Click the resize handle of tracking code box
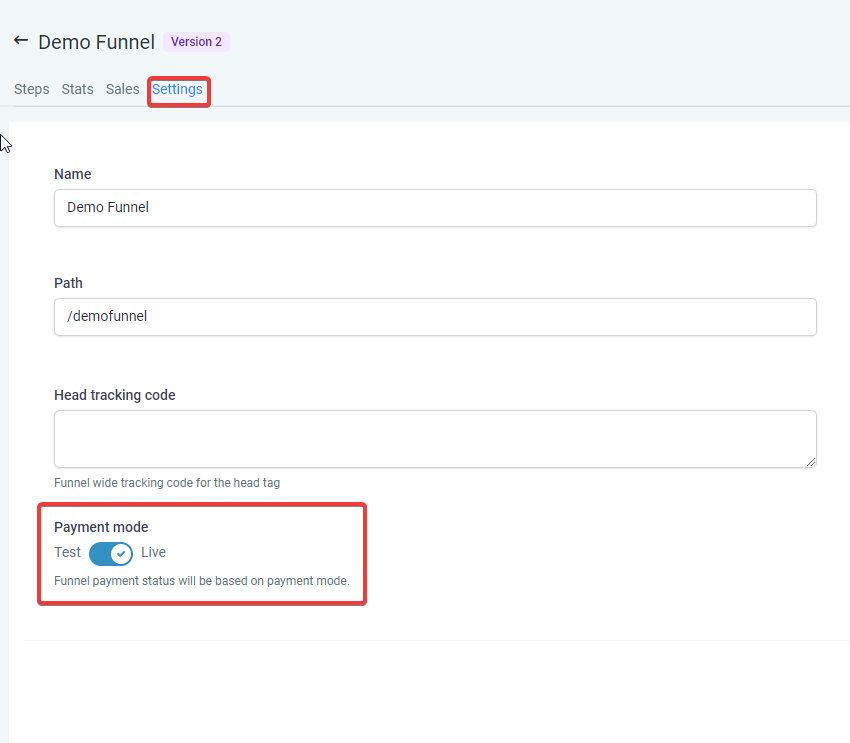This screenshot has width=850, height=743. [x=810, y=461]
